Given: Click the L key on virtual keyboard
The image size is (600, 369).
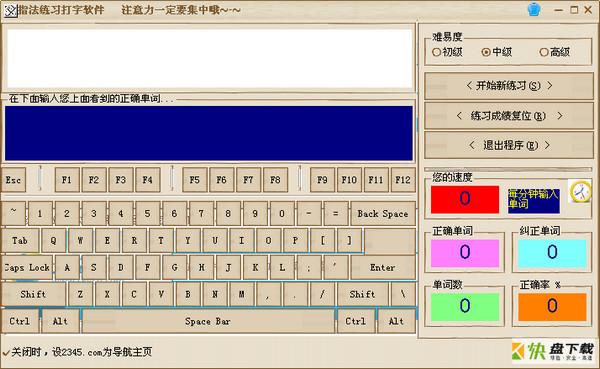Looking at the screenshot, I should pos(282,268).
